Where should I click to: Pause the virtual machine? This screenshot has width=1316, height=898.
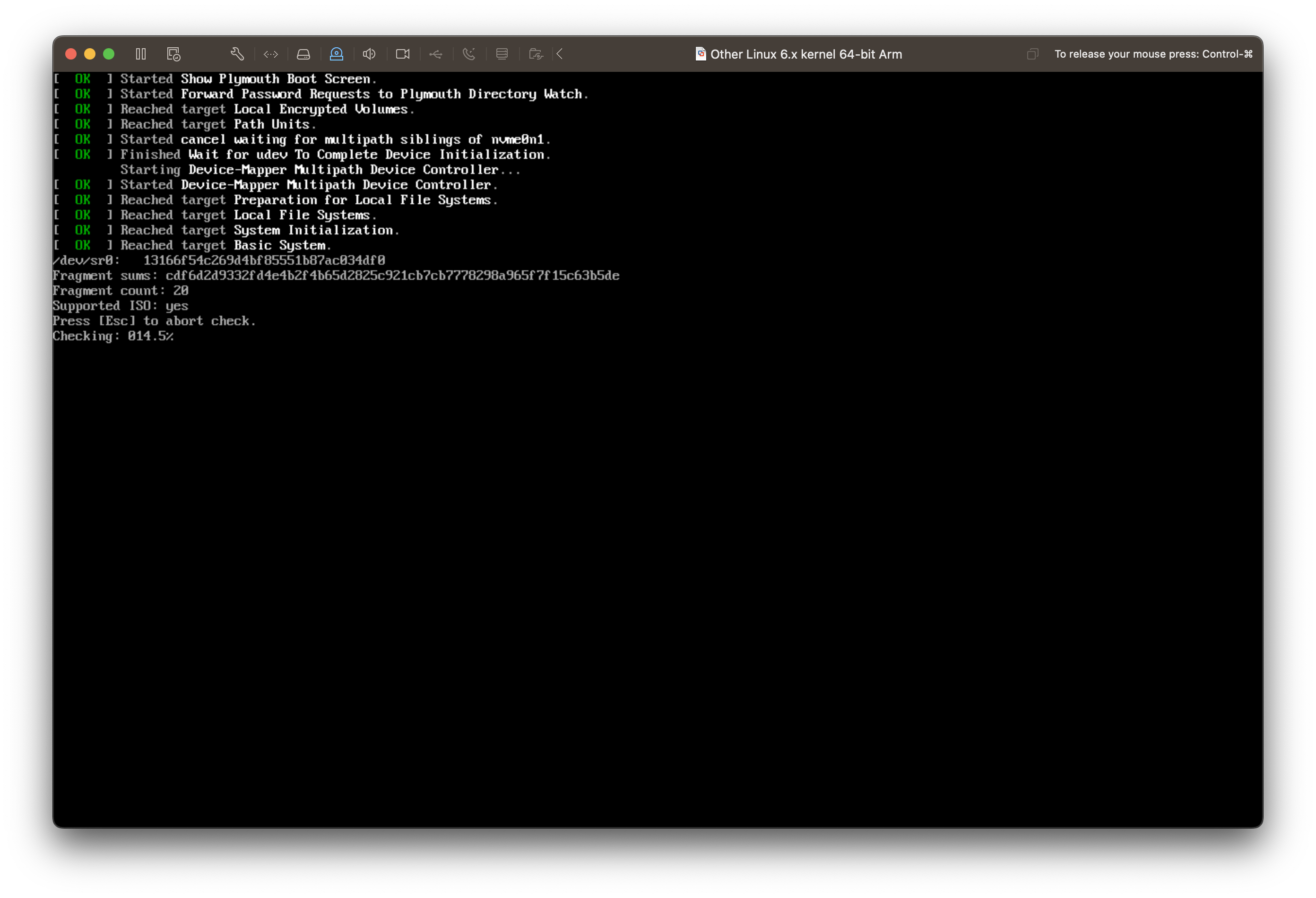[x=141, y=54]
